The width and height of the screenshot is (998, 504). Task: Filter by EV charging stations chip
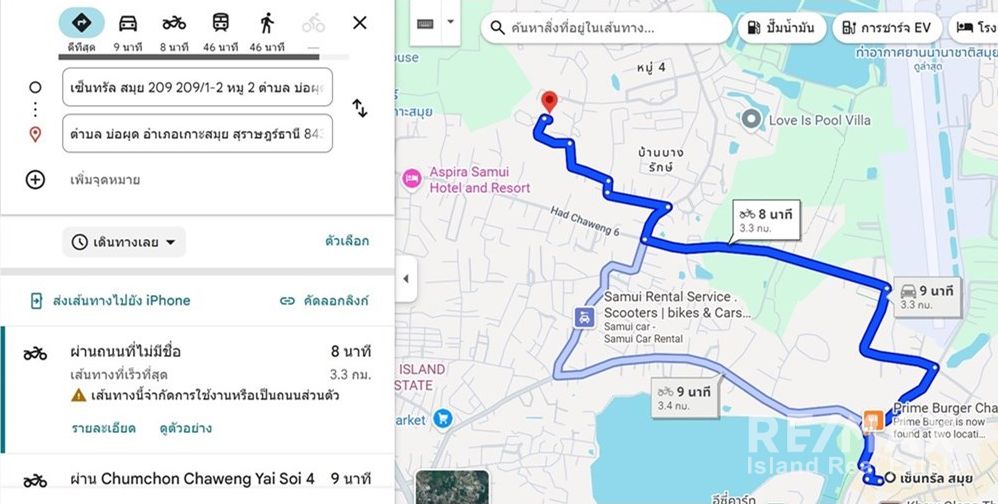click(x=887, y=27)
